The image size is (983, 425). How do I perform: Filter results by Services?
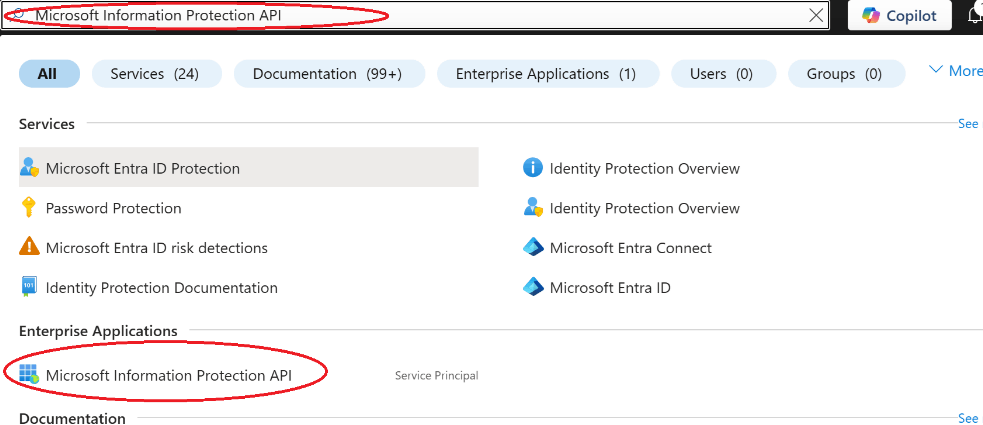(x=154, y=73)
